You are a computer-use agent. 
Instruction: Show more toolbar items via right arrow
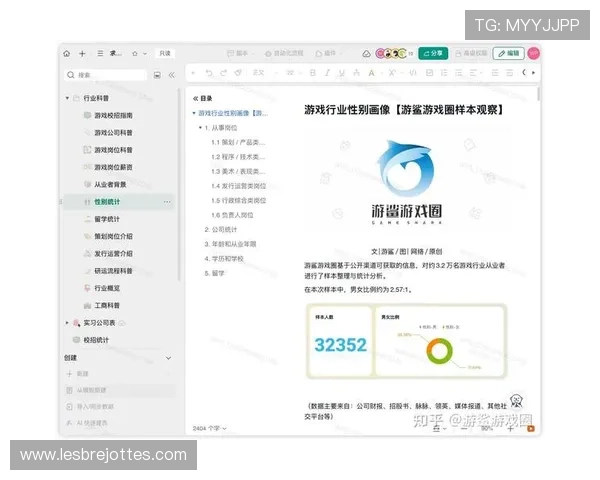[x=533, y=73]
